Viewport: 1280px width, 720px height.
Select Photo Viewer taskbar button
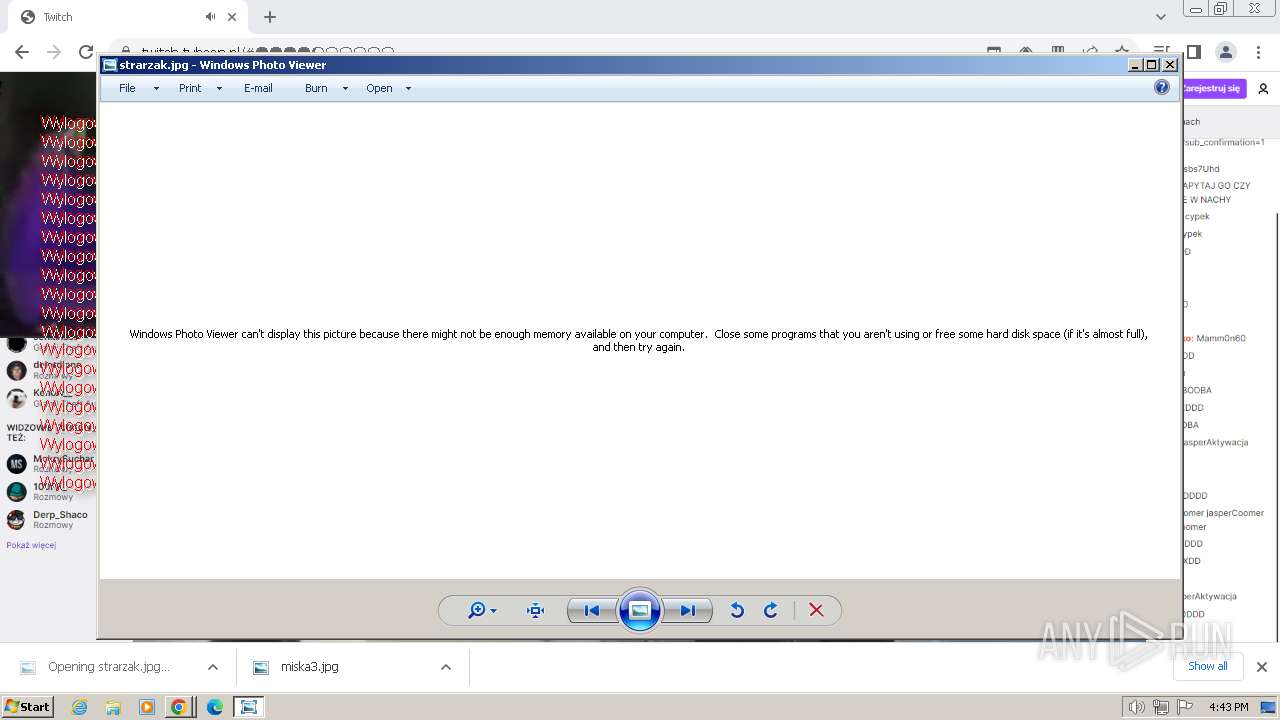248,707
